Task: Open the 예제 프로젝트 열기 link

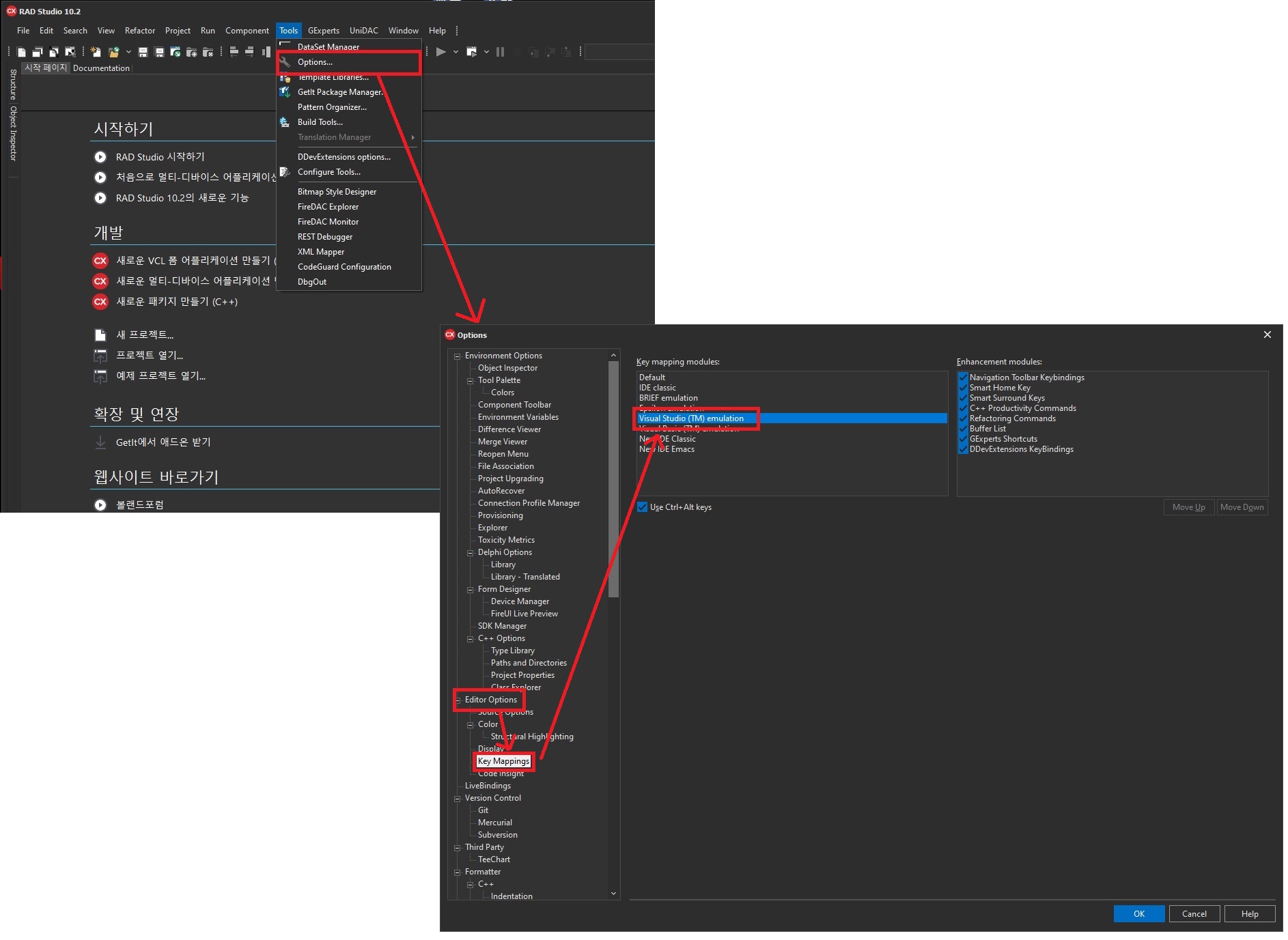Action: (x=160, y=376)
